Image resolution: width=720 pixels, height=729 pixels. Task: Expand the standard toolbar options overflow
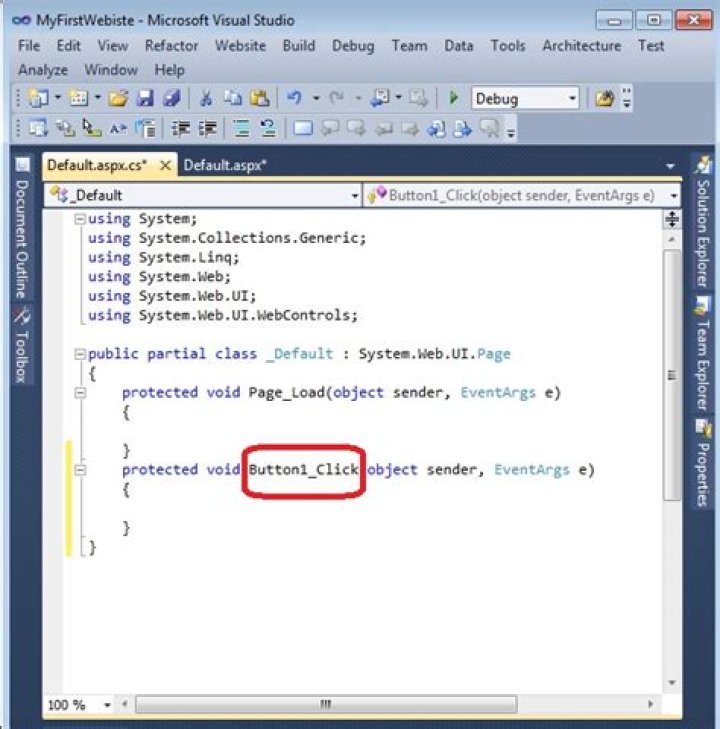(x=627, y=98)
